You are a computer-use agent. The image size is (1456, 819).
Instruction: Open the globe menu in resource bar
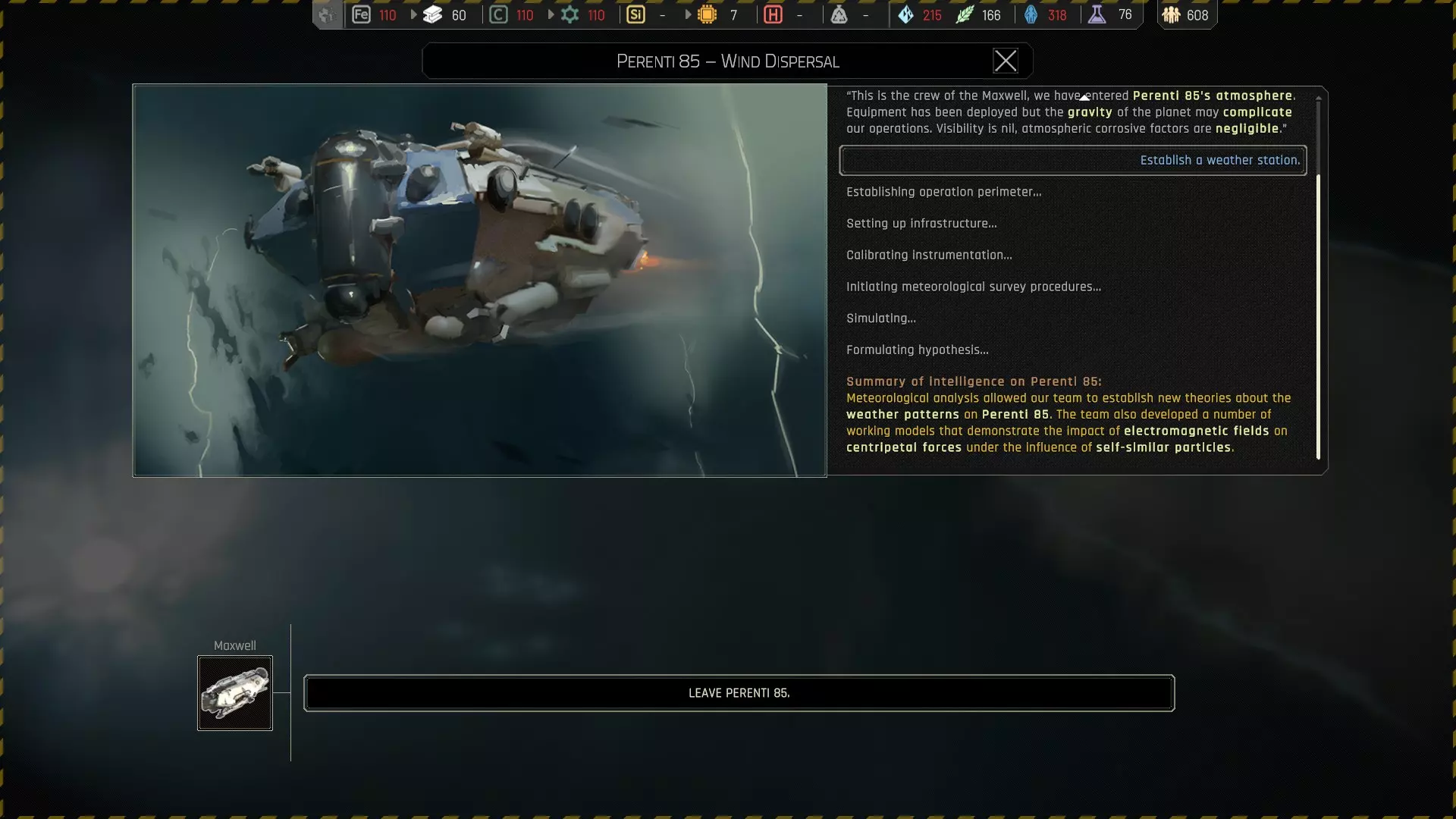point(327,15)
